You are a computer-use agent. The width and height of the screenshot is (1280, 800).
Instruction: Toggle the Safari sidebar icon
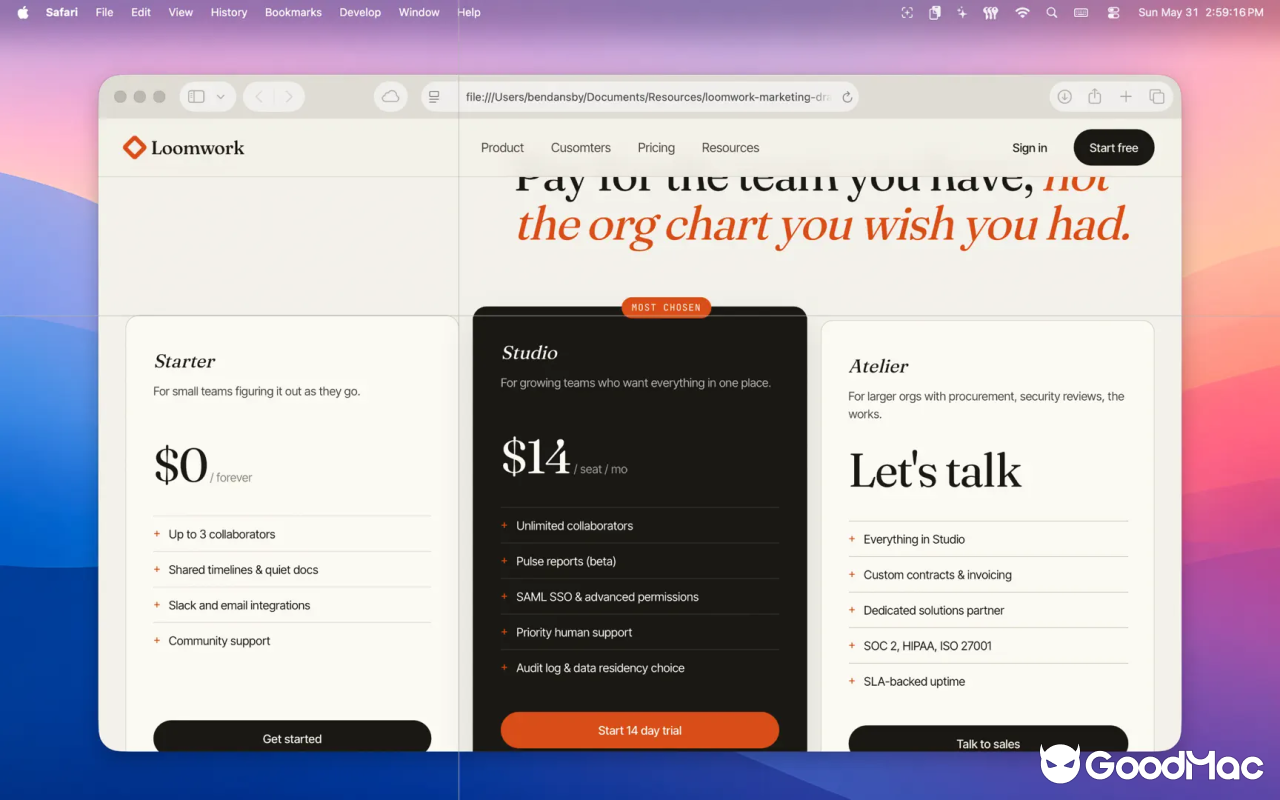pyautogui.click(x=197, y=97)
